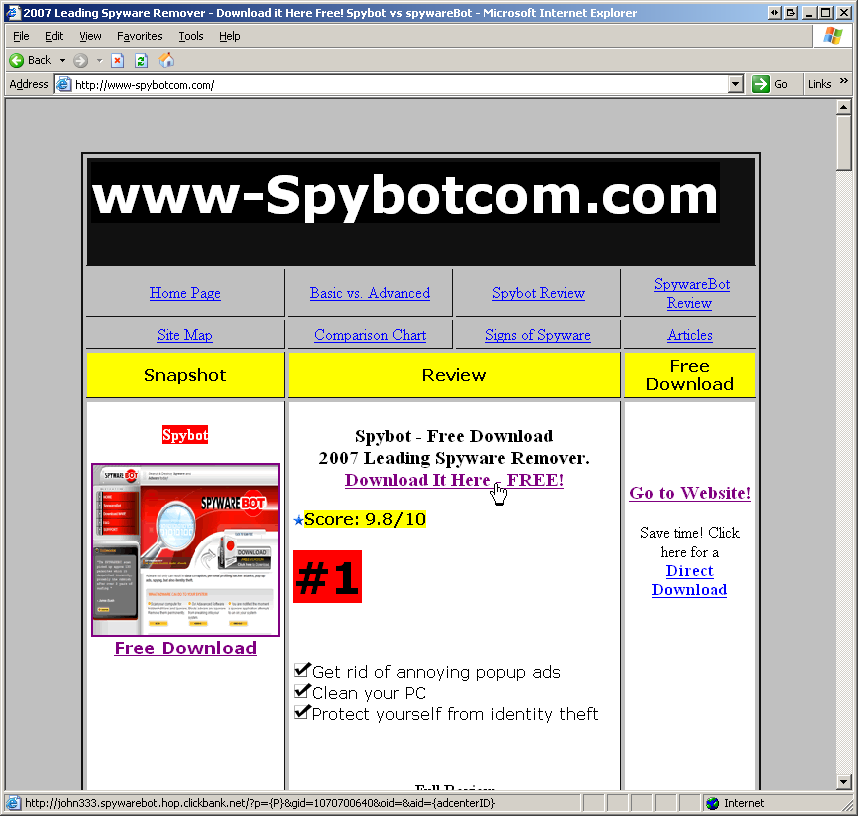Click the vertical scrollbar up arrow
858x816 pixels.
click(x=843, y=107)
